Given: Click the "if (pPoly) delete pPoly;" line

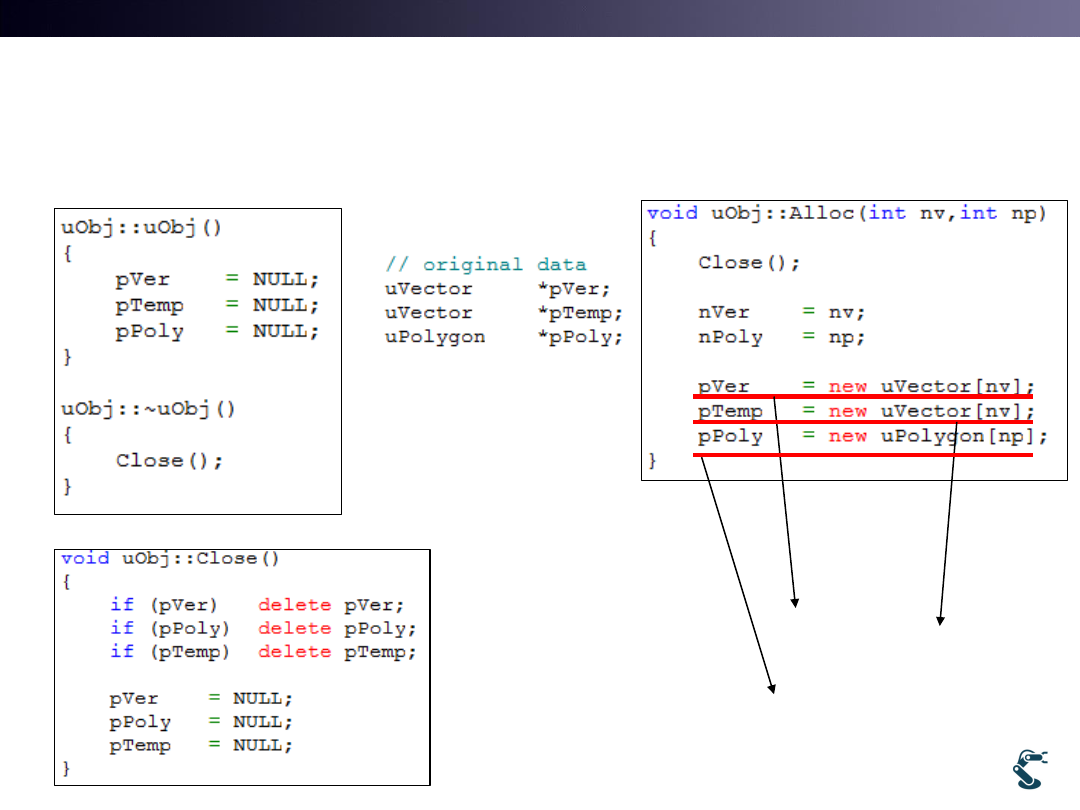Looking at the screenshot, I should pyautogui.click(x=262, y=628).
